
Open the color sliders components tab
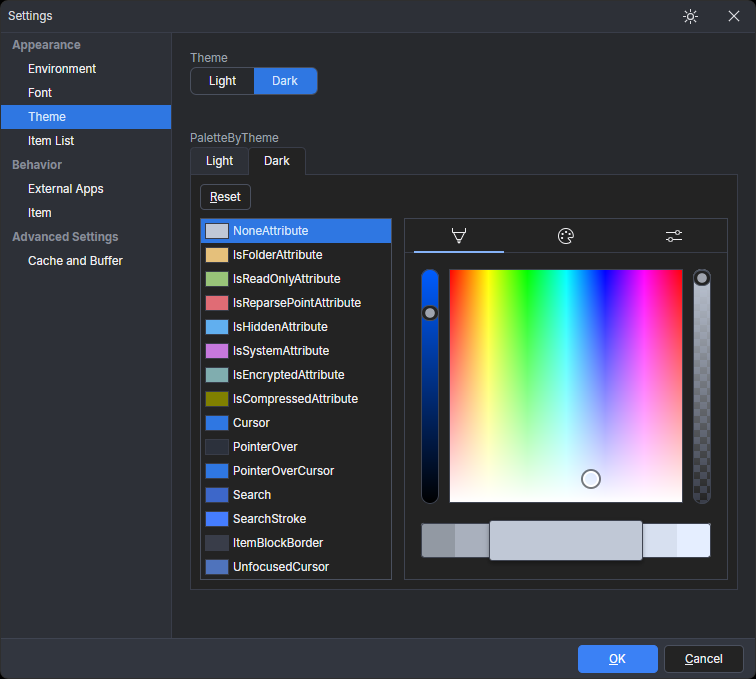tap(673, 236)
